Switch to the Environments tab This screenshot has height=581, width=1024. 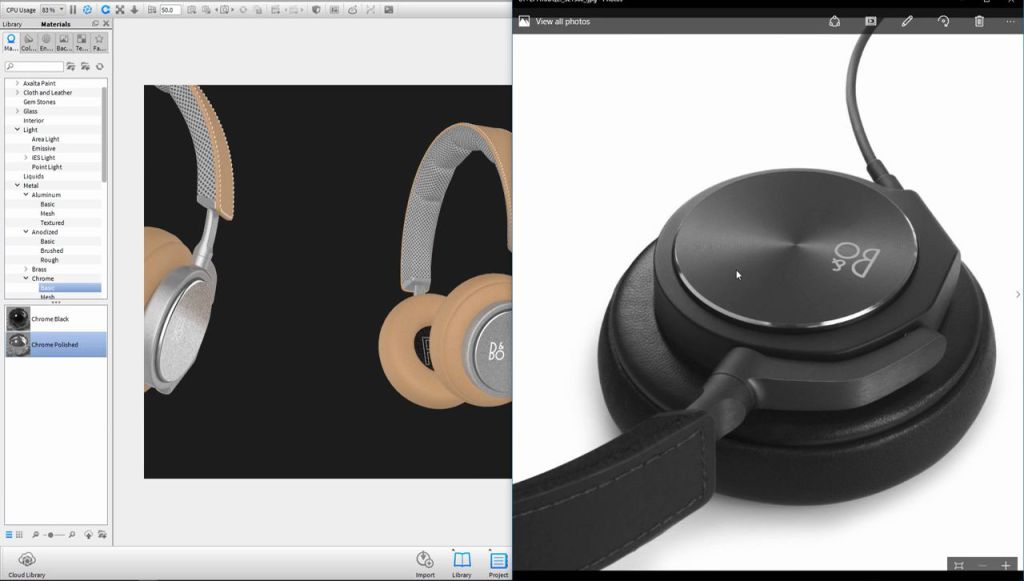coord(46,40)
